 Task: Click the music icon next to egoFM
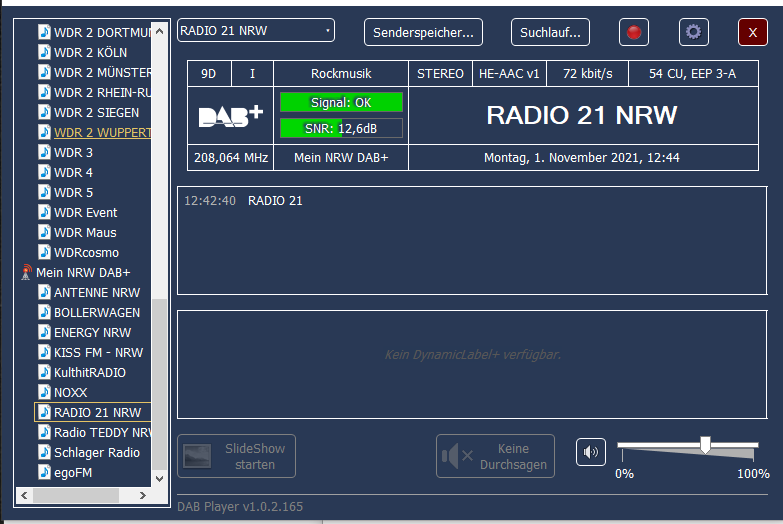44,472
